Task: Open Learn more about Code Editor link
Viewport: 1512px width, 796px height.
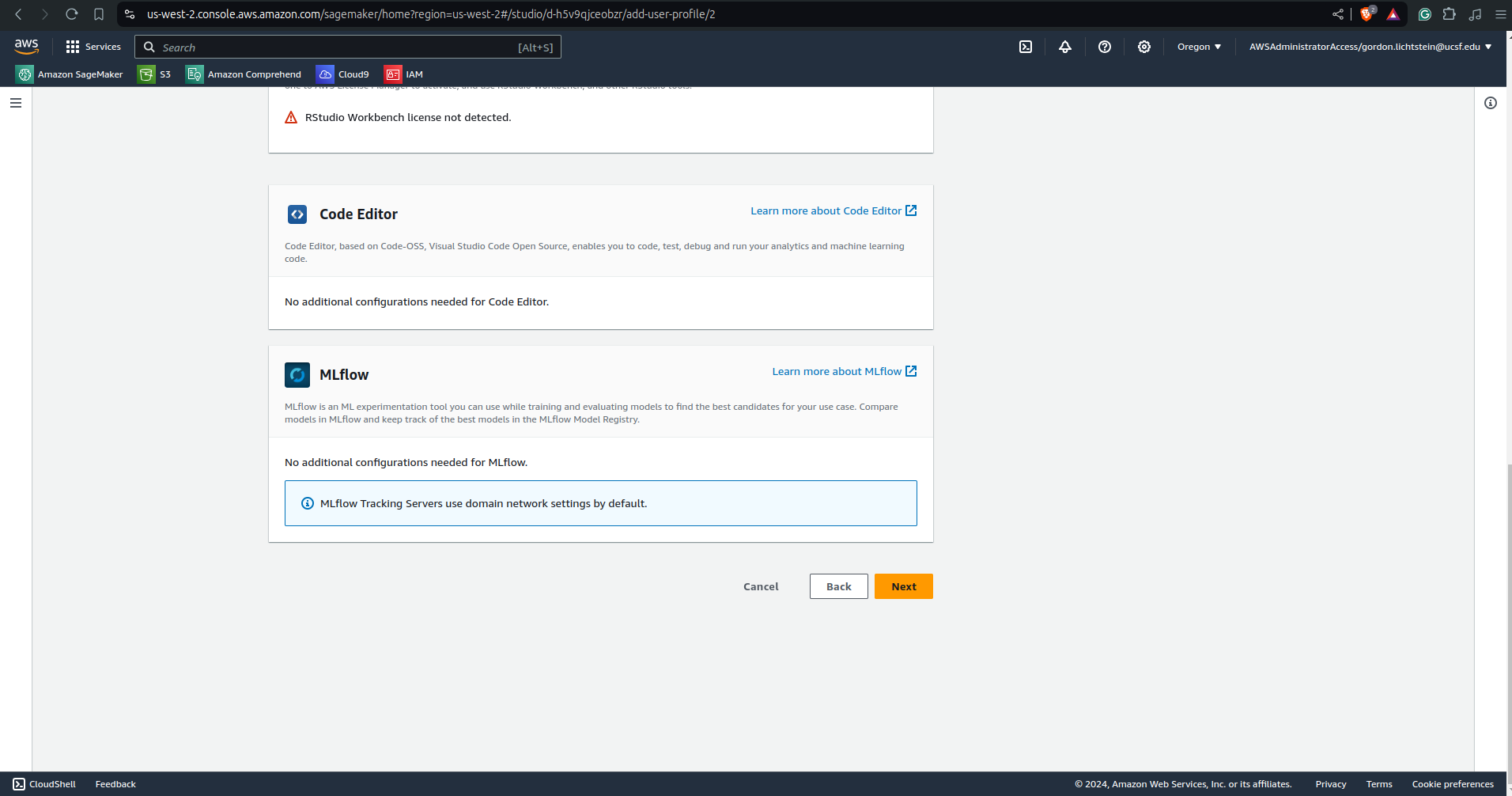Action: [x=833, y=210]
